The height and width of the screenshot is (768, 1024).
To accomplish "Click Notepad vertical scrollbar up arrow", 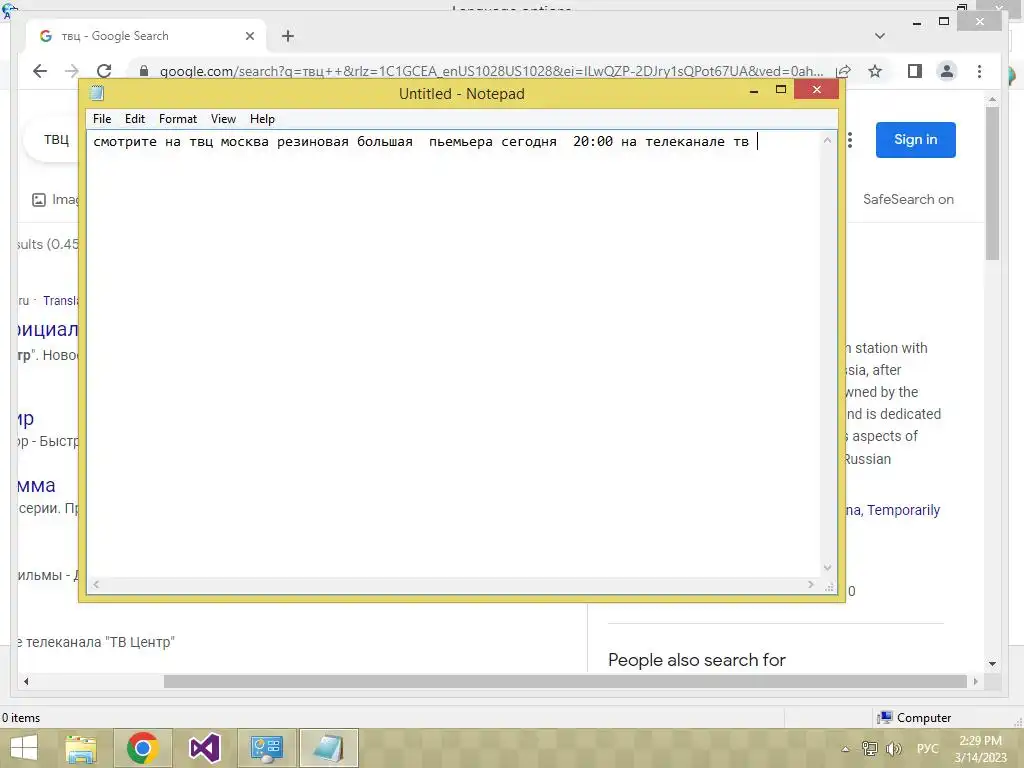I will pyautogui.click(x=827, y=140).
